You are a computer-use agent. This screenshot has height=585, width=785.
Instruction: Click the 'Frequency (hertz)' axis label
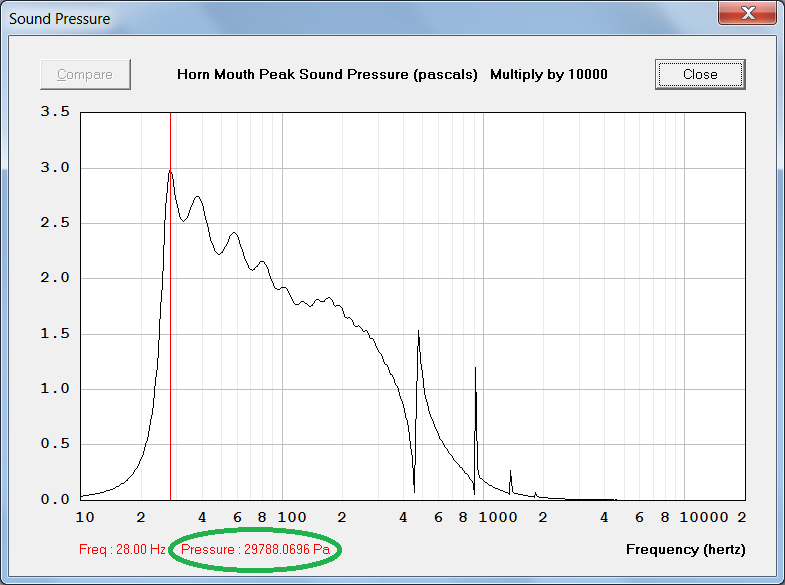pos(685,549)
